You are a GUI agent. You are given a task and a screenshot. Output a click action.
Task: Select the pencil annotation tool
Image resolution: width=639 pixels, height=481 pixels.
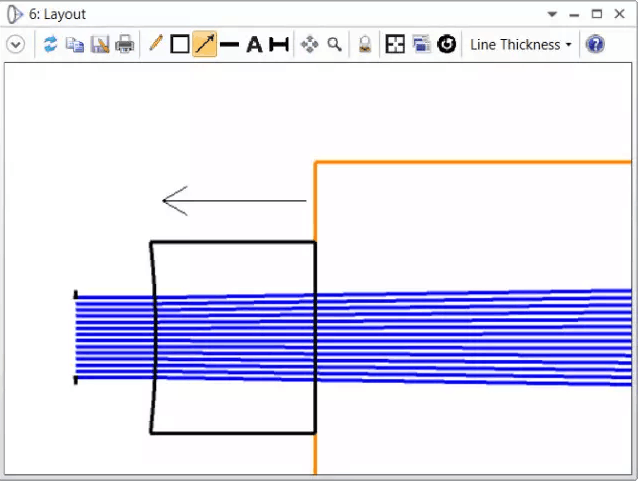pos(155,45)
